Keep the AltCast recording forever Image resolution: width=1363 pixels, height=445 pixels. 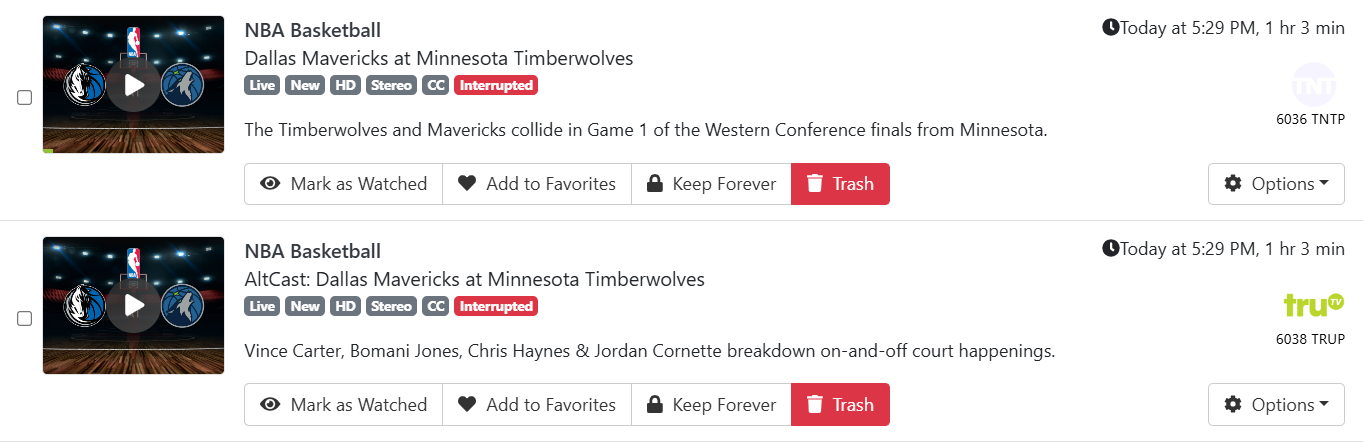click(711, 405)
